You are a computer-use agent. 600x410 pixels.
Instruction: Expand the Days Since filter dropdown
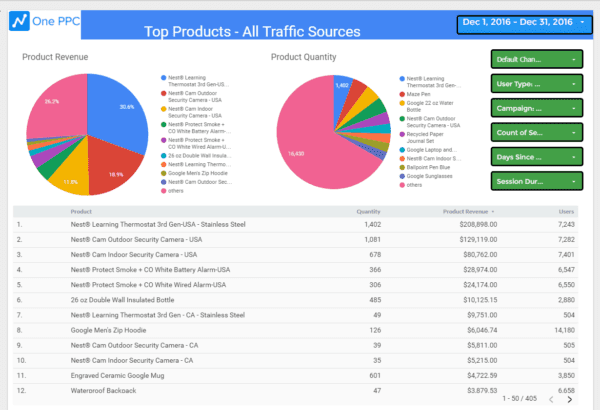tap(536, 156)
